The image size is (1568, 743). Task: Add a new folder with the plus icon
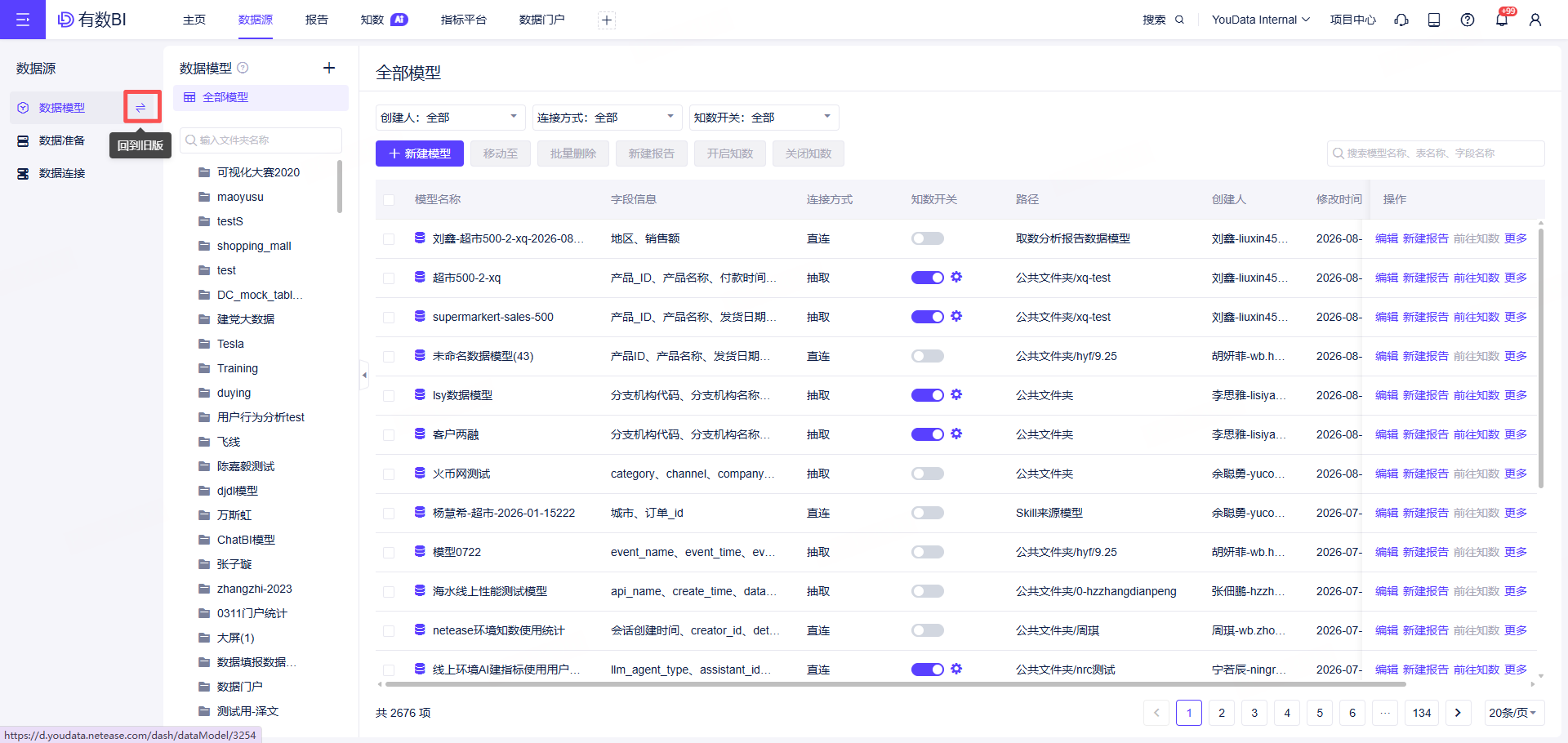[329, 68]
